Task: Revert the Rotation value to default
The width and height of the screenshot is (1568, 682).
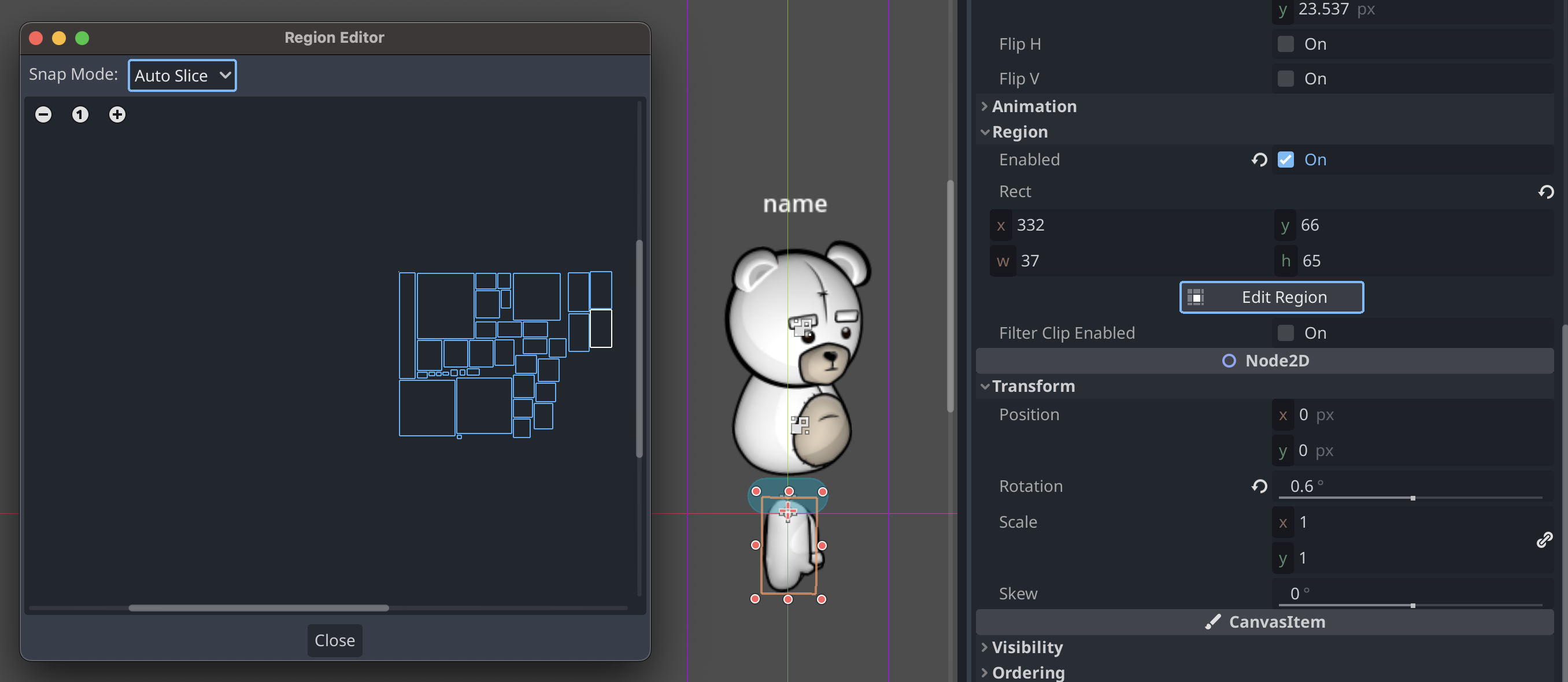Action: (x=1259, y=486)
